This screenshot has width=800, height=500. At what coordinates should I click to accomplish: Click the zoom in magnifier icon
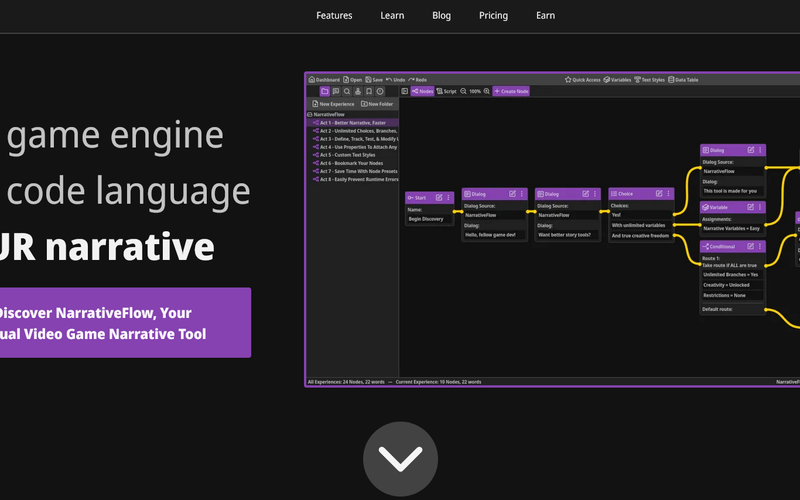(487, 91)
